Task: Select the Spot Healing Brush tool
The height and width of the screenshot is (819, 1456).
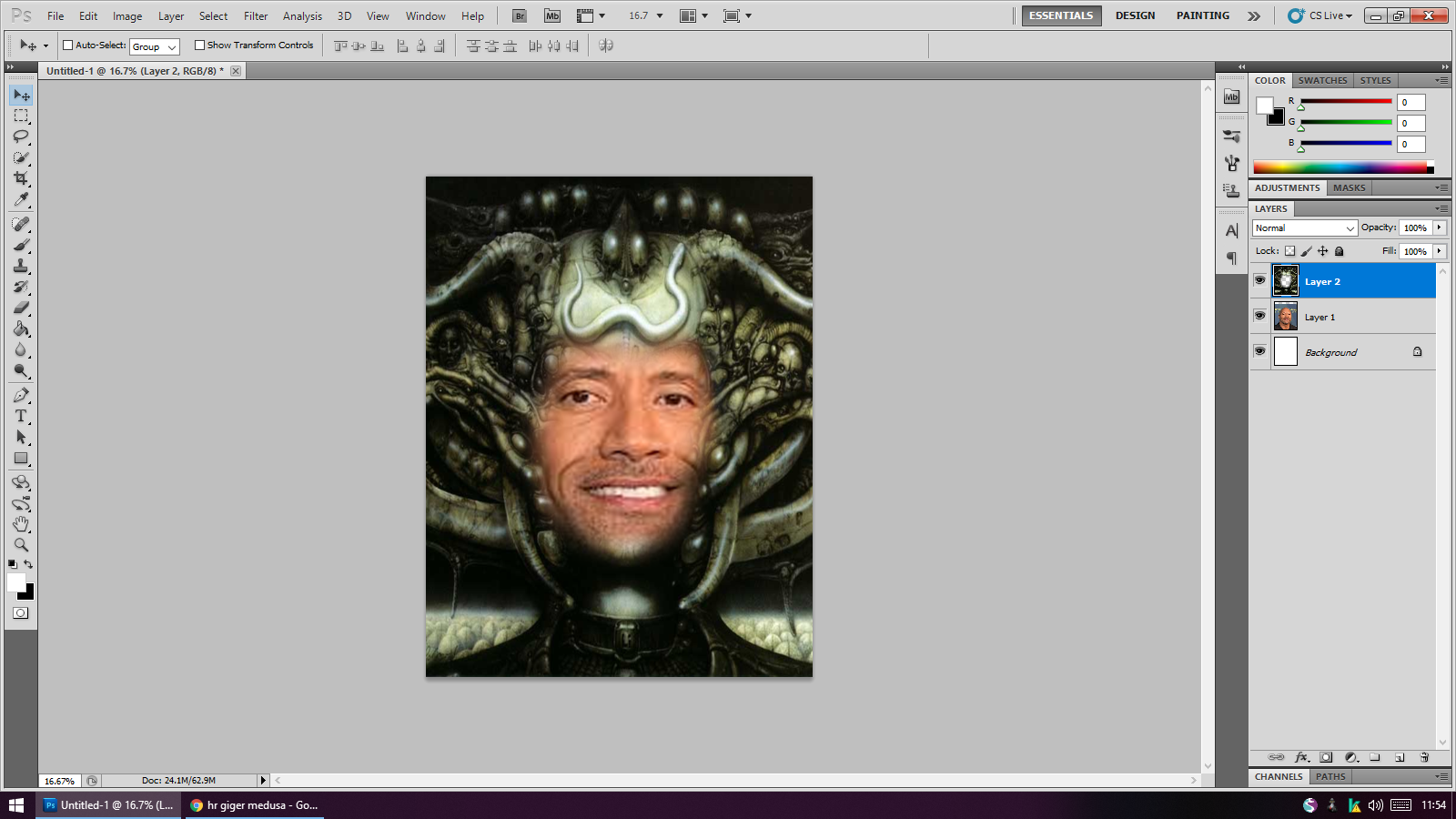Action: [x=21, y=224]
